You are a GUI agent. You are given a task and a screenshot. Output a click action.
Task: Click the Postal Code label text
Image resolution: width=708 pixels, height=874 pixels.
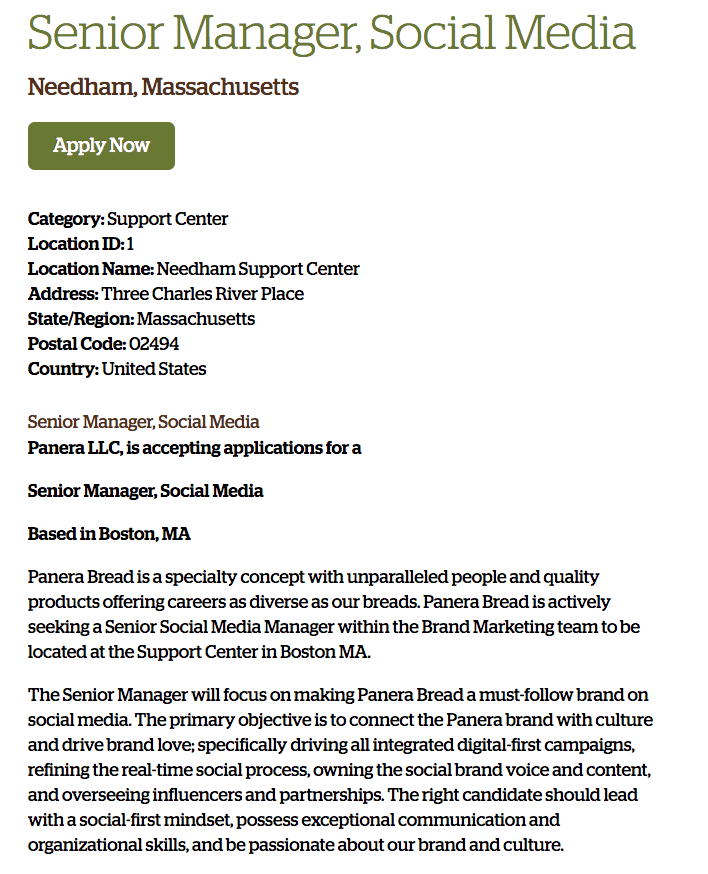coord(76,344)
